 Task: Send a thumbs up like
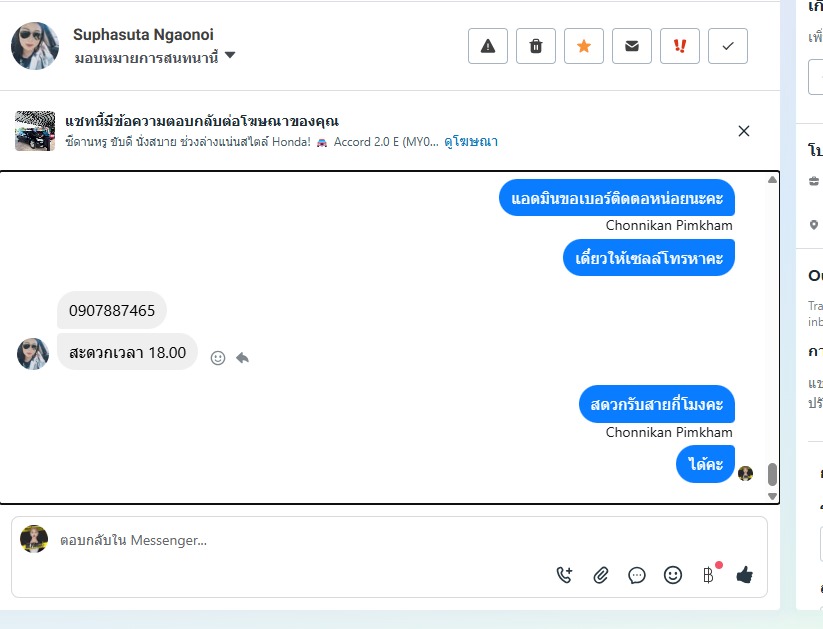[x=744, y=575]
